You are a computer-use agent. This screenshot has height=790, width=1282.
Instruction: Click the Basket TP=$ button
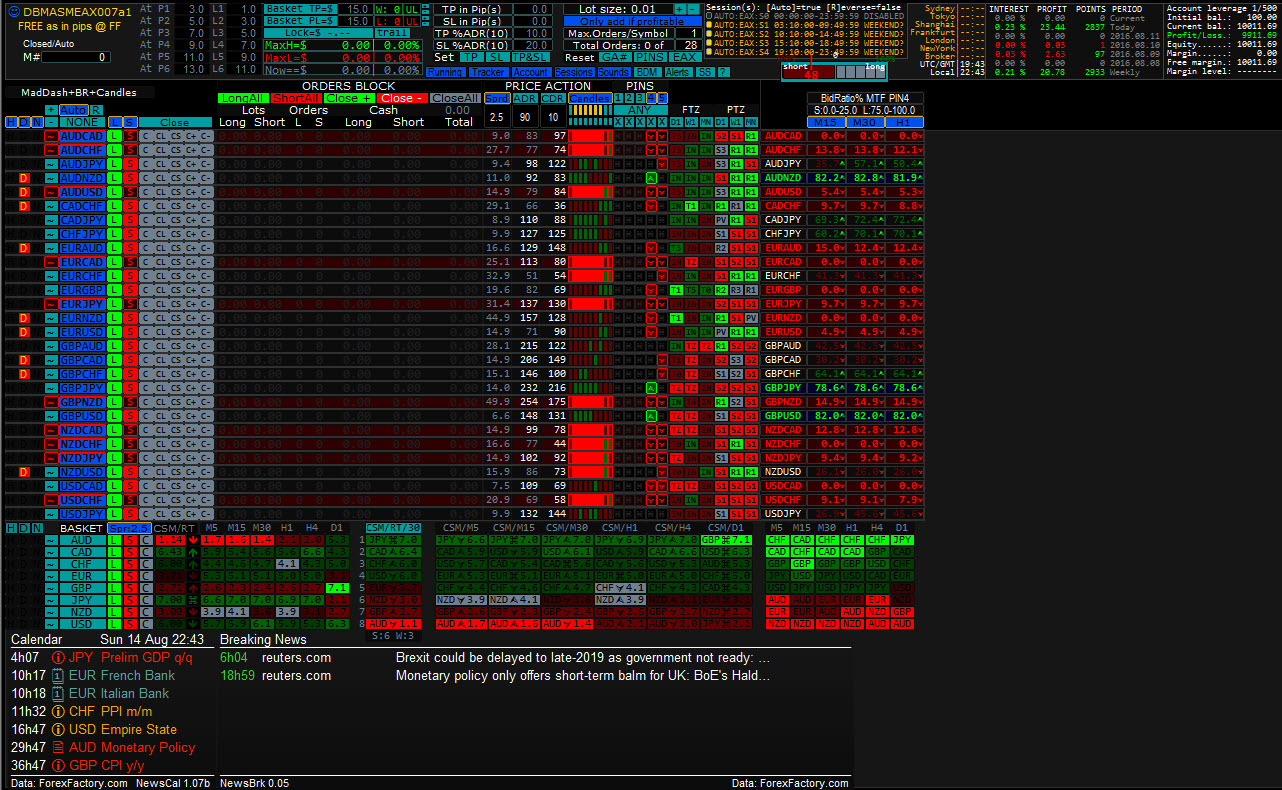[300, 8]
